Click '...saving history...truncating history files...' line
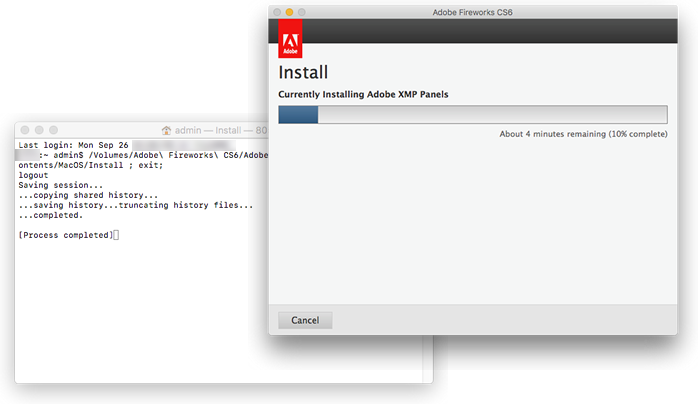The width and height of the screenshot is (698, 404). [x=136, y=205]
